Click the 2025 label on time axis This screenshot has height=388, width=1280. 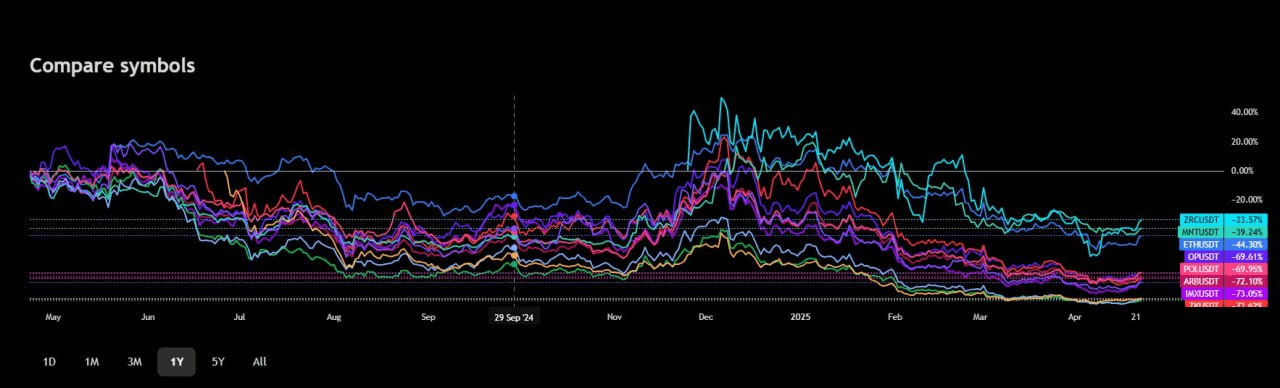800,317
